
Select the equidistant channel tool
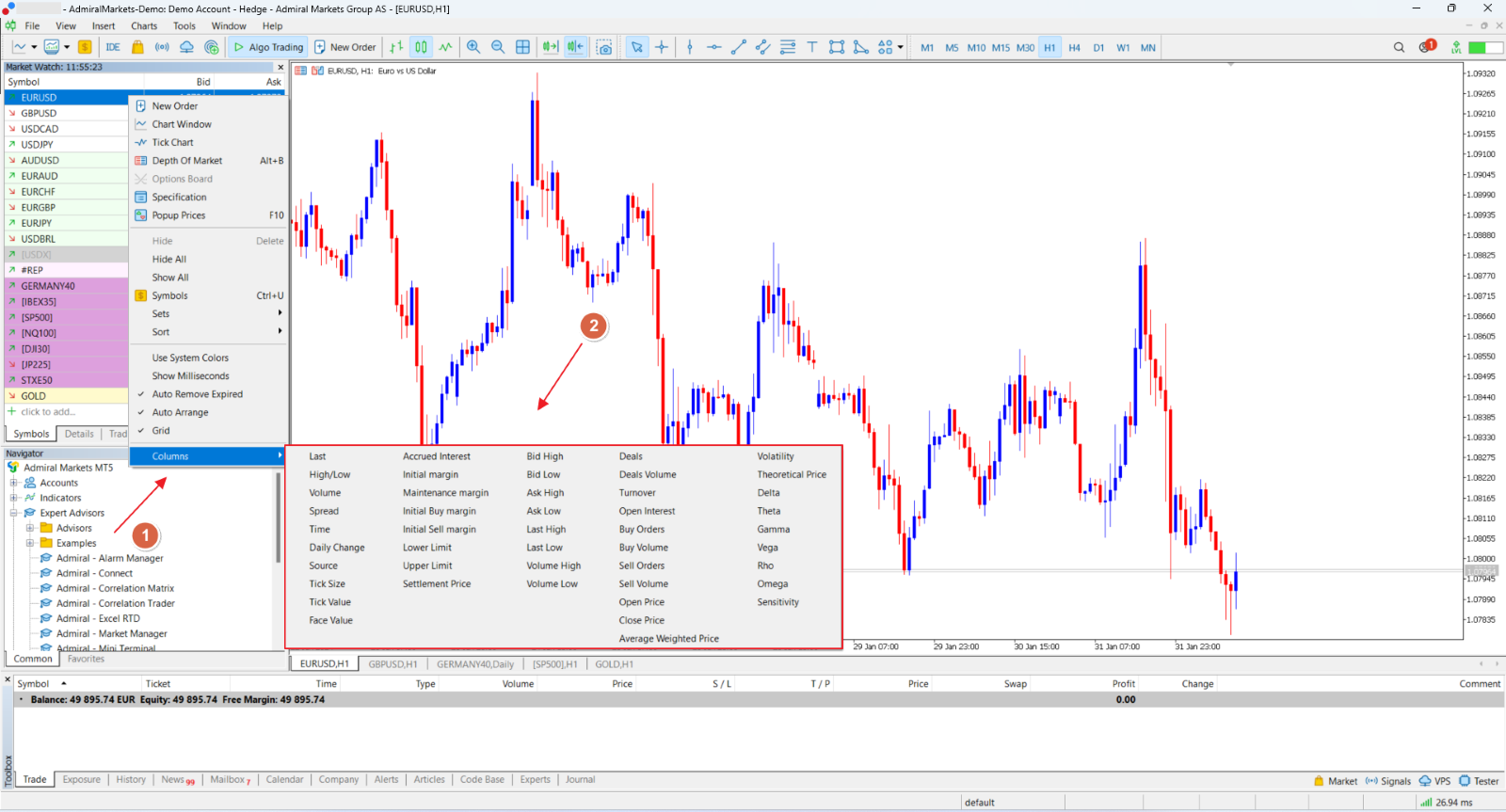pos(763,47)
